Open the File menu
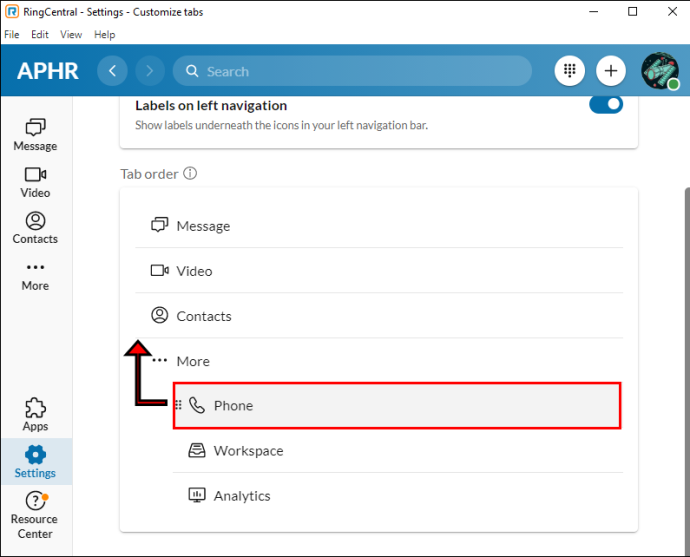The width and height of the screenshot is (690, 557). click(12, 34)
